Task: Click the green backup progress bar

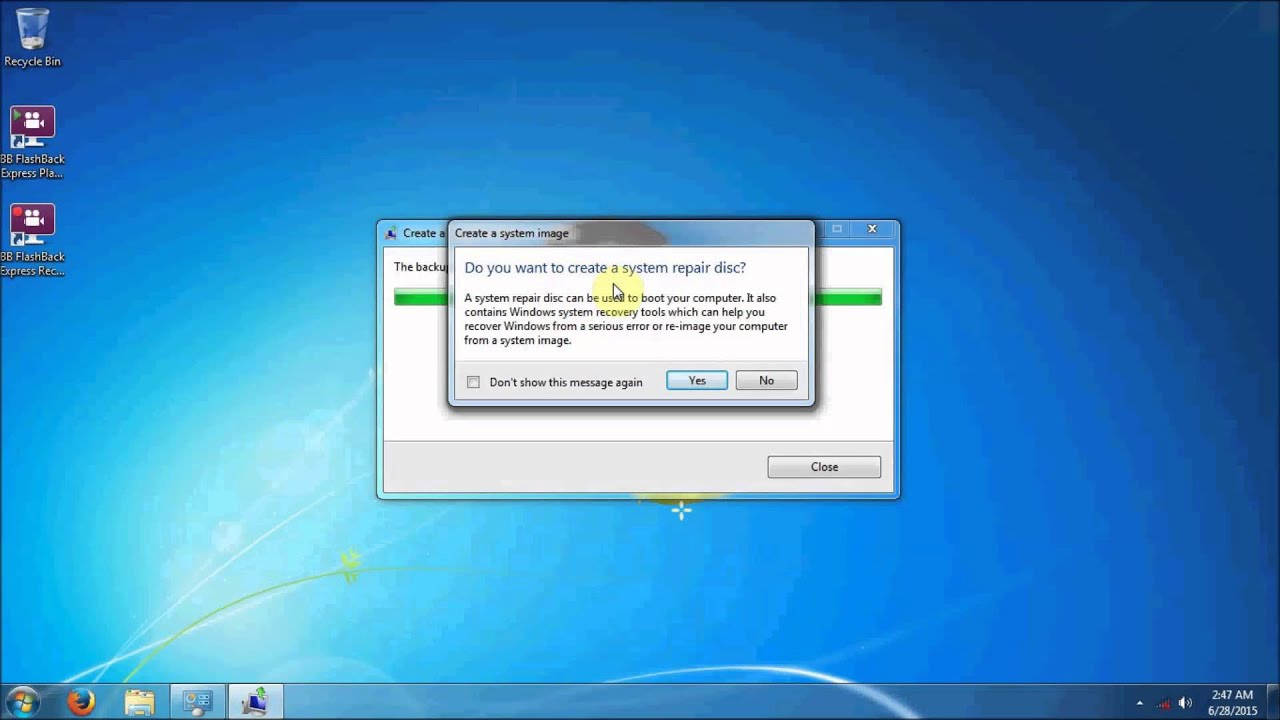Action: point(848,297)
